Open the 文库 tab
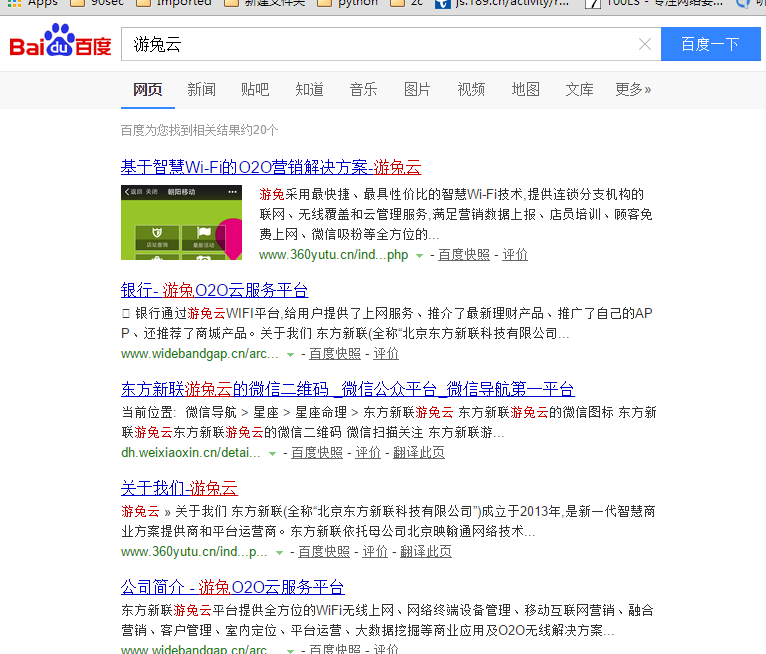Screen dimensions: 766x654 pos(579,89)
